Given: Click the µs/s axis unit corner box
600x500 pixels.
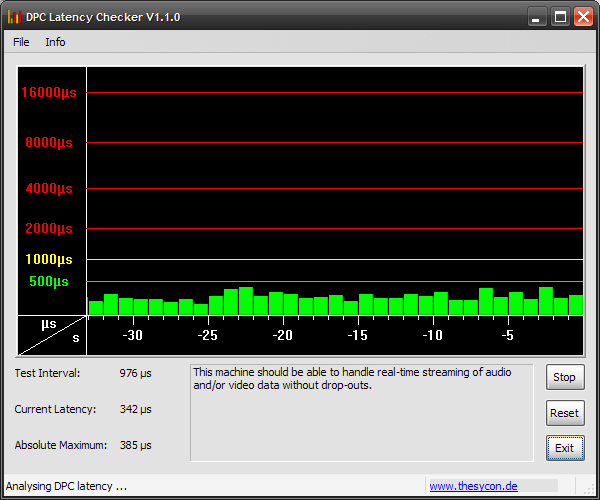Looking at the screenshot, I should [x=52, y=336].
